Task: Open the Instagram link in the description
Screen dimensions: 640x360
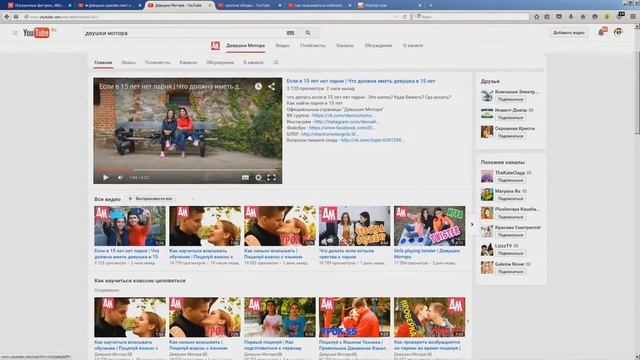Action: click(x=346, y=122)
